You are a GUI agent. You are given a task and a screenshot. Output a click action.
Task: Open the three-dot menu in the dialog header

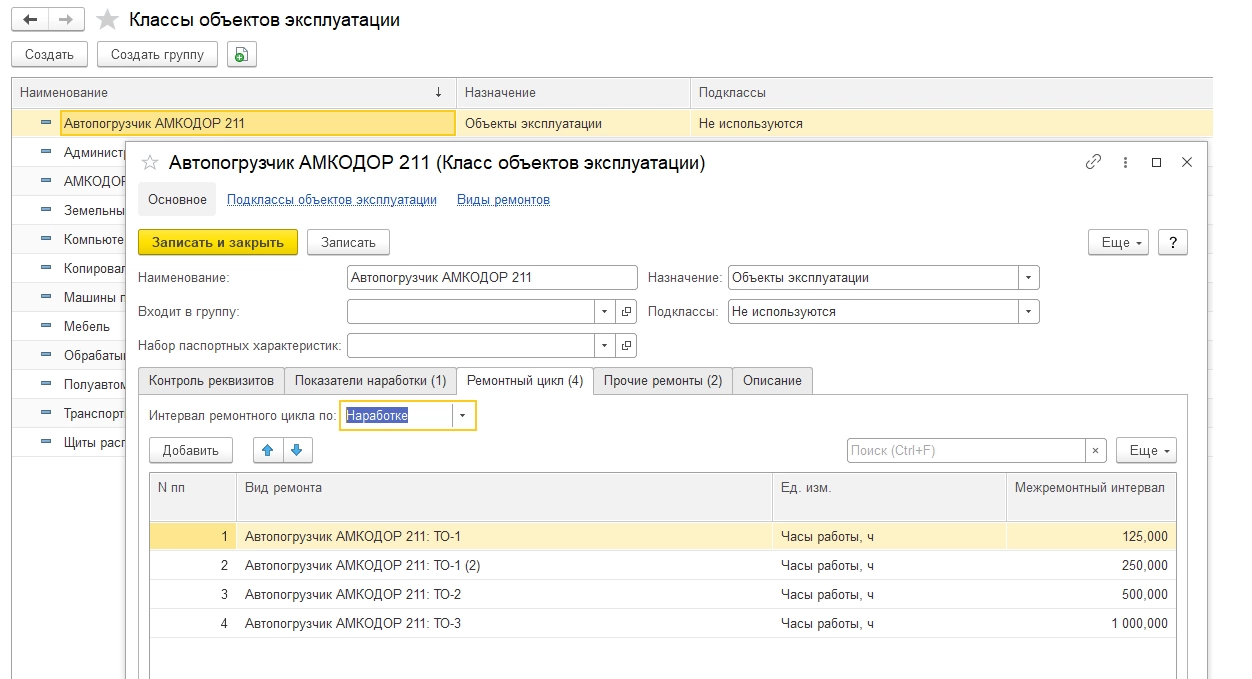coord(1125,162)
